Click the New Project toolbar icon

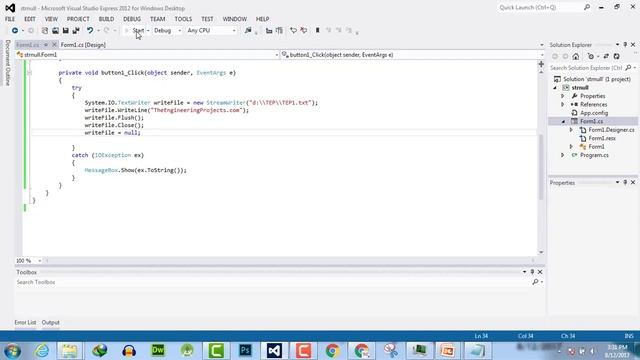click(44, 31)
